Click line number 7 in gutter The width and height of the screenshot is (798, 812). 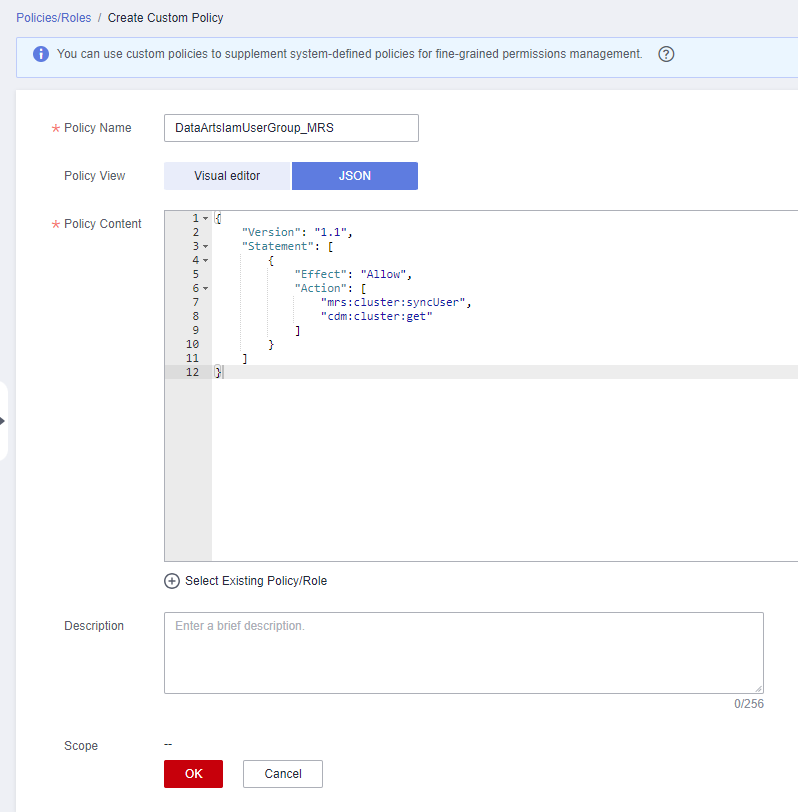tap(196, 302)
